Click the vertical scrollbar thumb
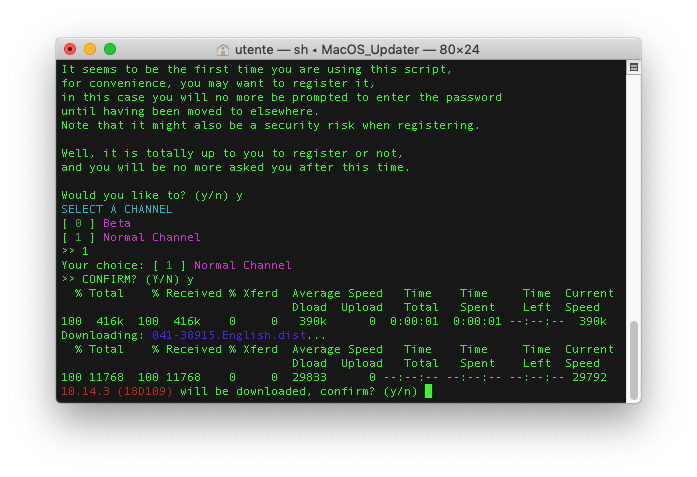Screen dimensions: 697x477 tap(634, 360)
